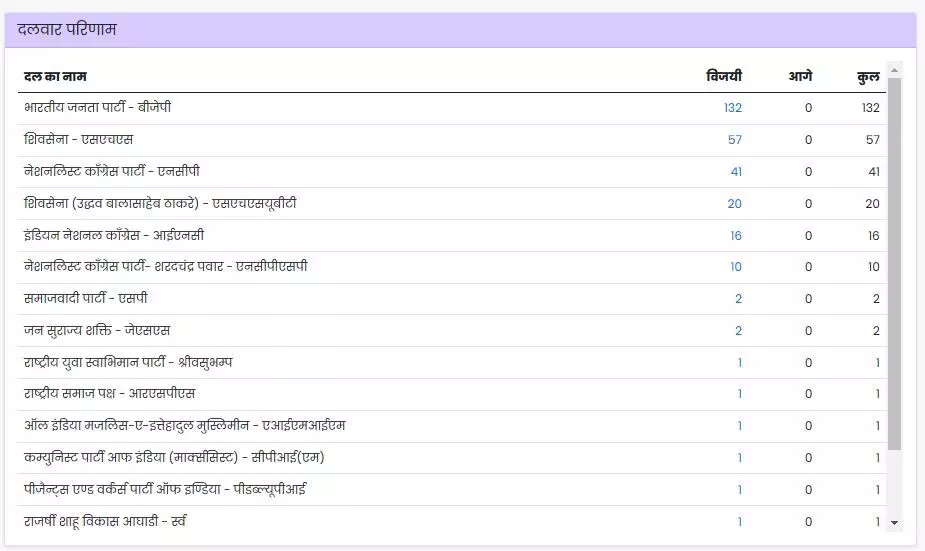Open the 41 won seats link for एनसीपी
The width and height of the screenshot is (925, 551).
point(736,172)
